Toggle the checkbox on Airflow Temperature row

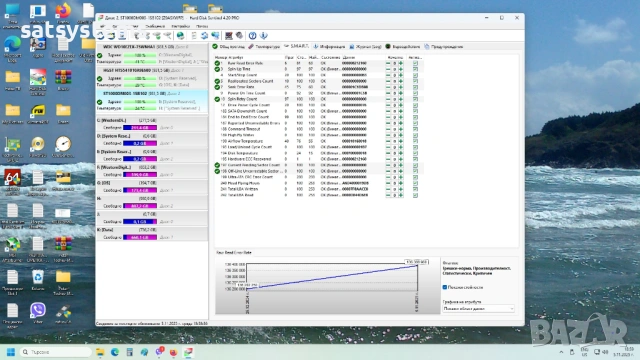tap(415, 141)
